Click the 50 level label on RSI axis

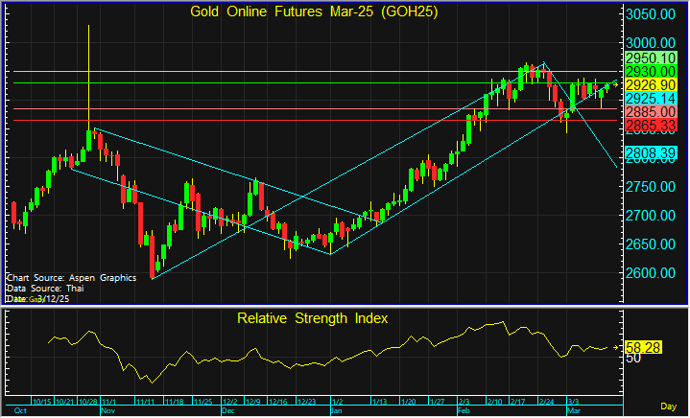coord(633,359)
